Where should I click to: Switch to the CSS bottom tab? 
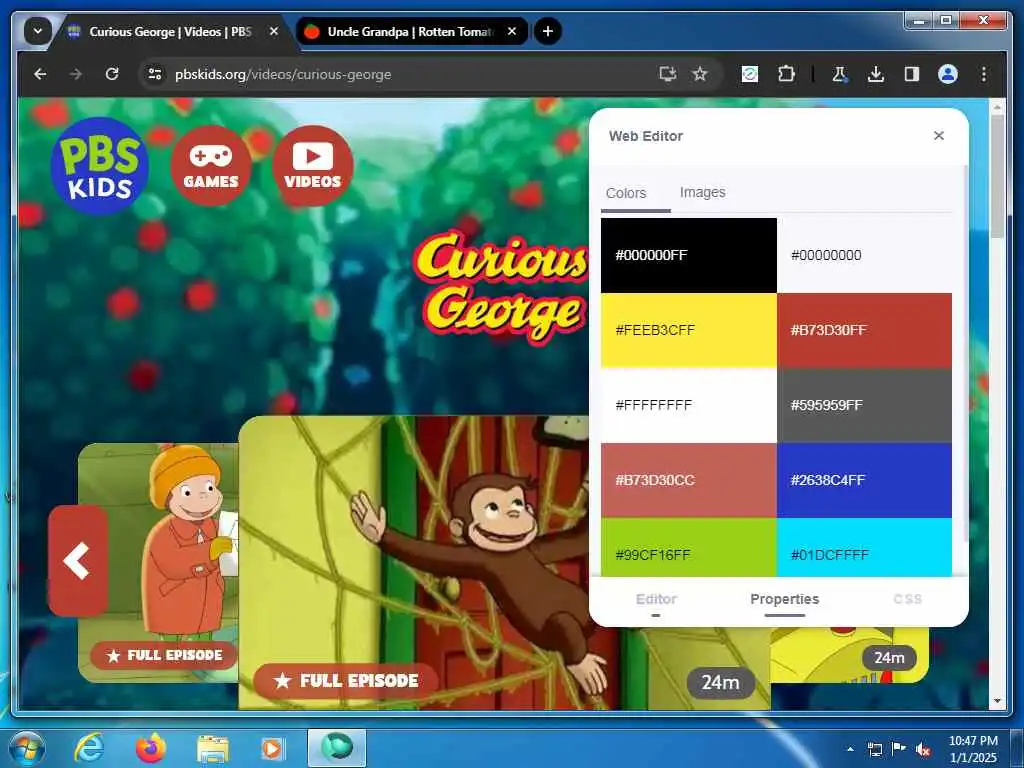click(x=907, y=600)
